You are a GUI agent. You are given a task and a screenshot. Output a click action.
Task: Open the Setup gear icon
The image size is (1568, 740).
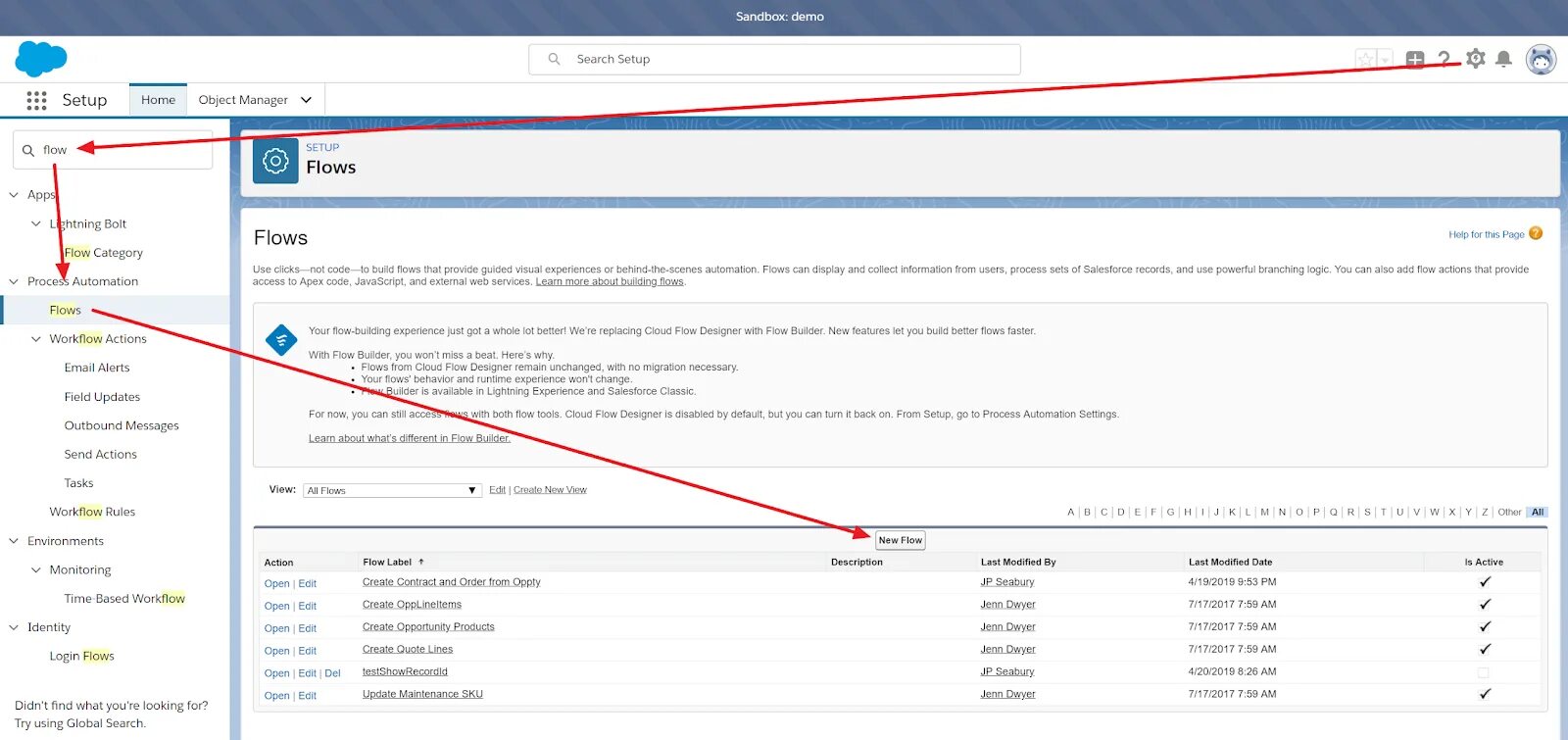(1476, 59)
